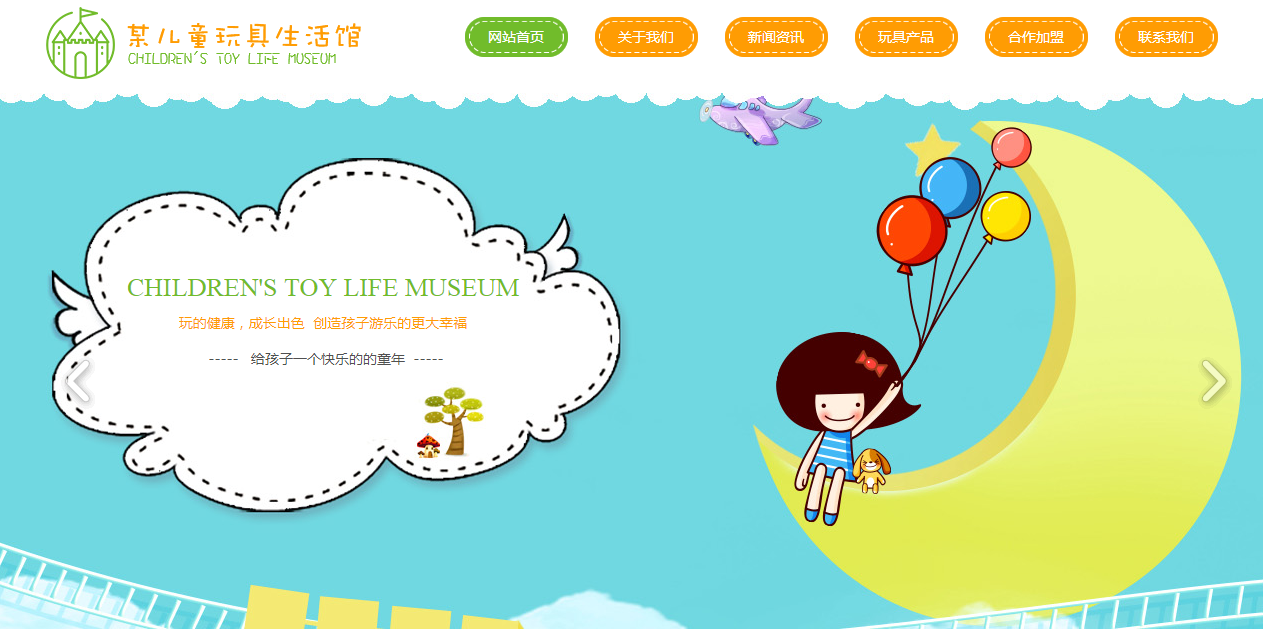
Task: Click the CHILDREN'S TOY LIFE MUSEUM banner heading
Action: pos(323,288)
